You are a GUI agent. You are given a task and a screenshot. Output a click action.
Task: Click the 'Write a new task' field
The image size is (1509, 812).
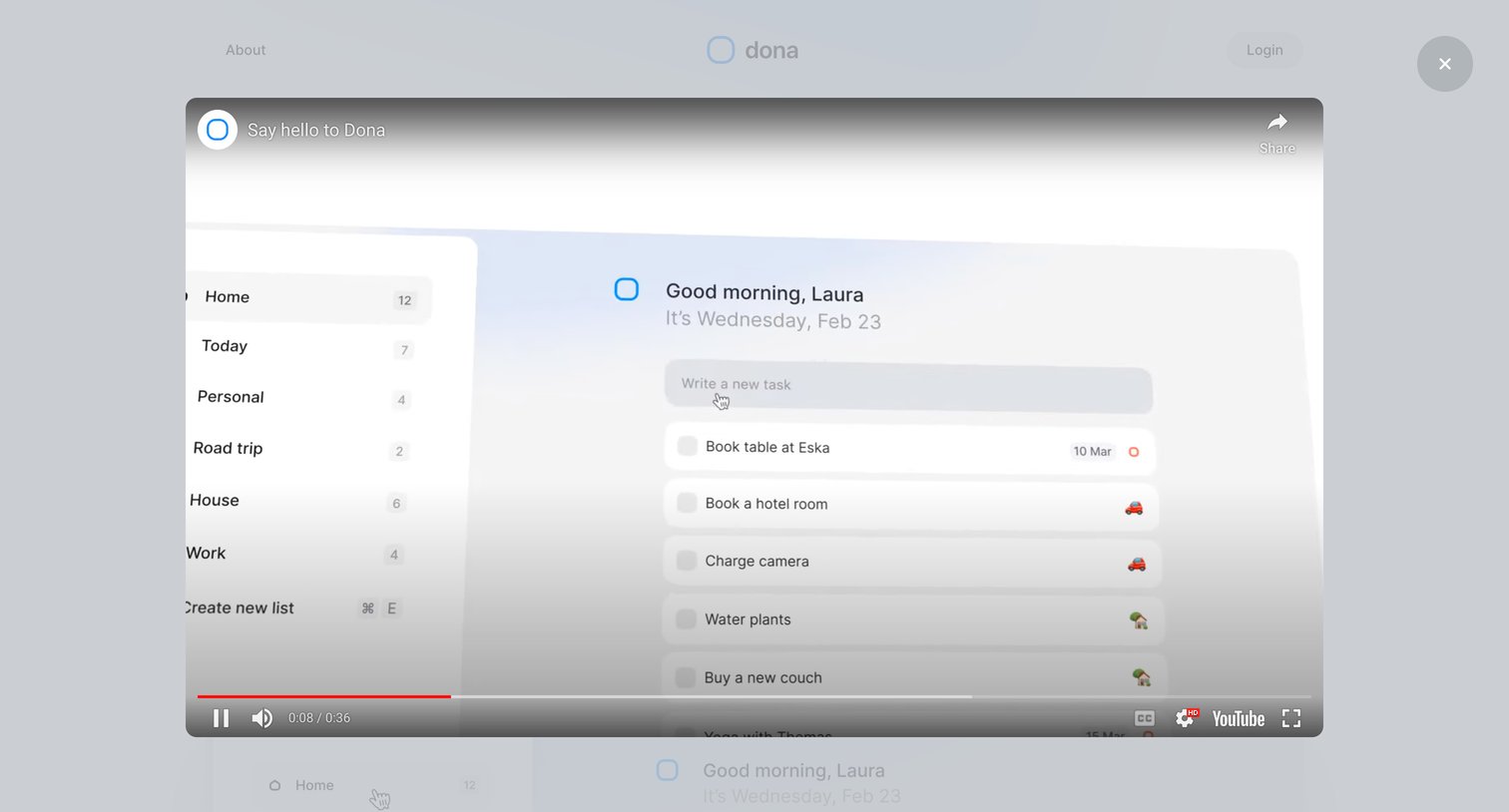(908, 387)
